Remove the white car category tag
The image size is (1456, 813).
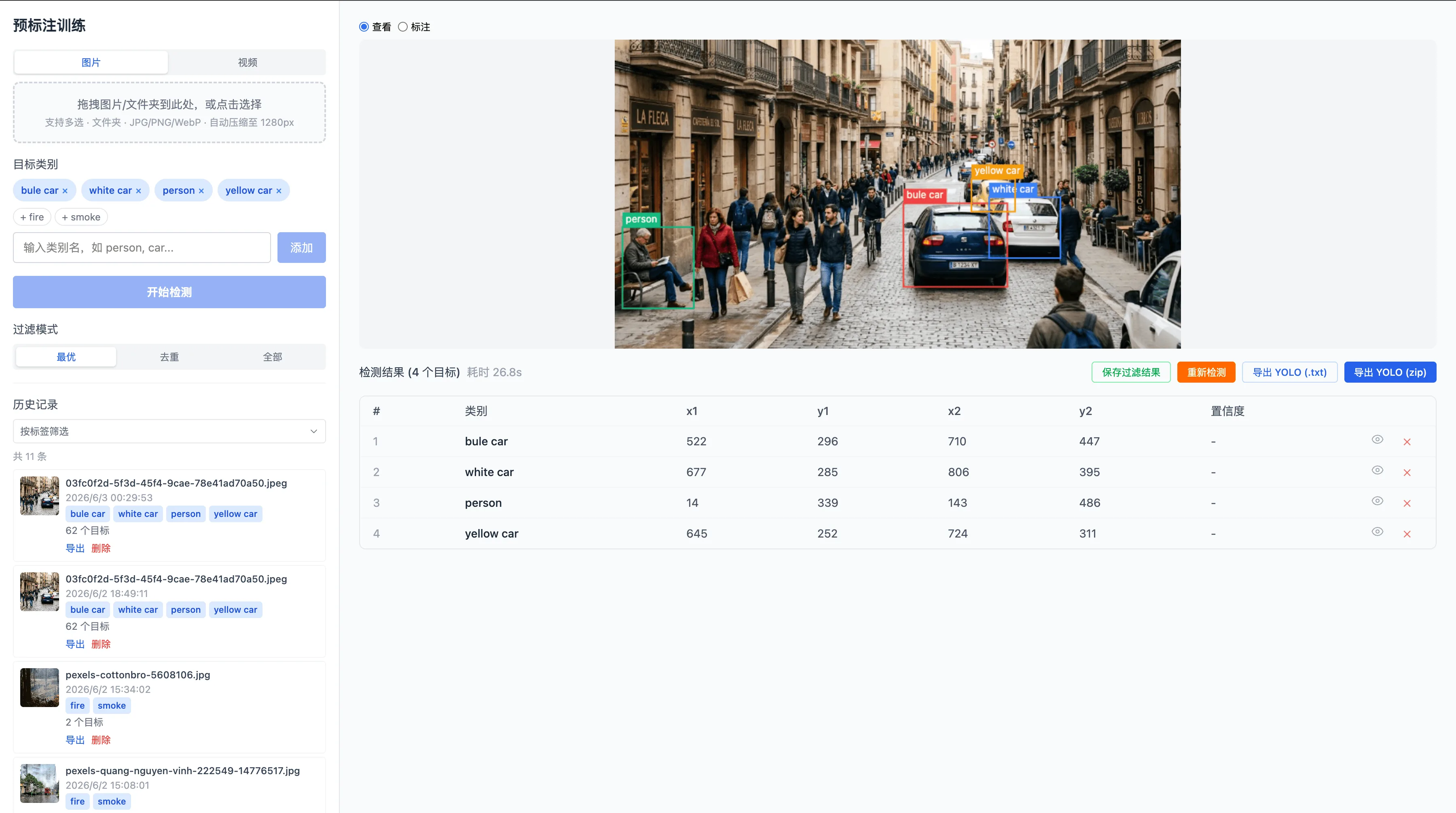pos(138,191)
